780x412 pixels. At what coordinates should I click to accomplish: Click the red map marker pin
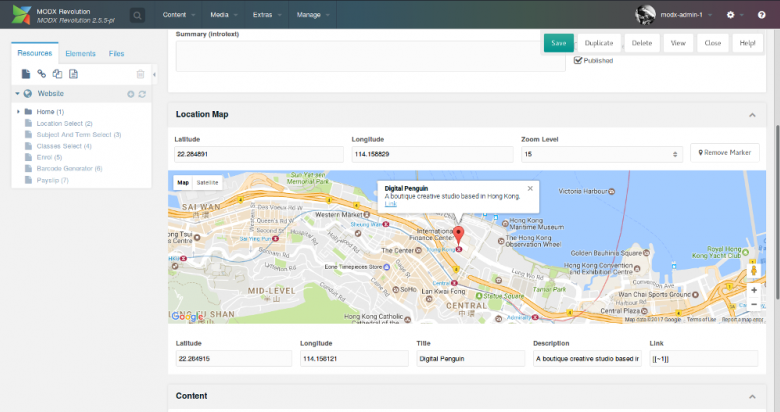(x=458, y=235)
